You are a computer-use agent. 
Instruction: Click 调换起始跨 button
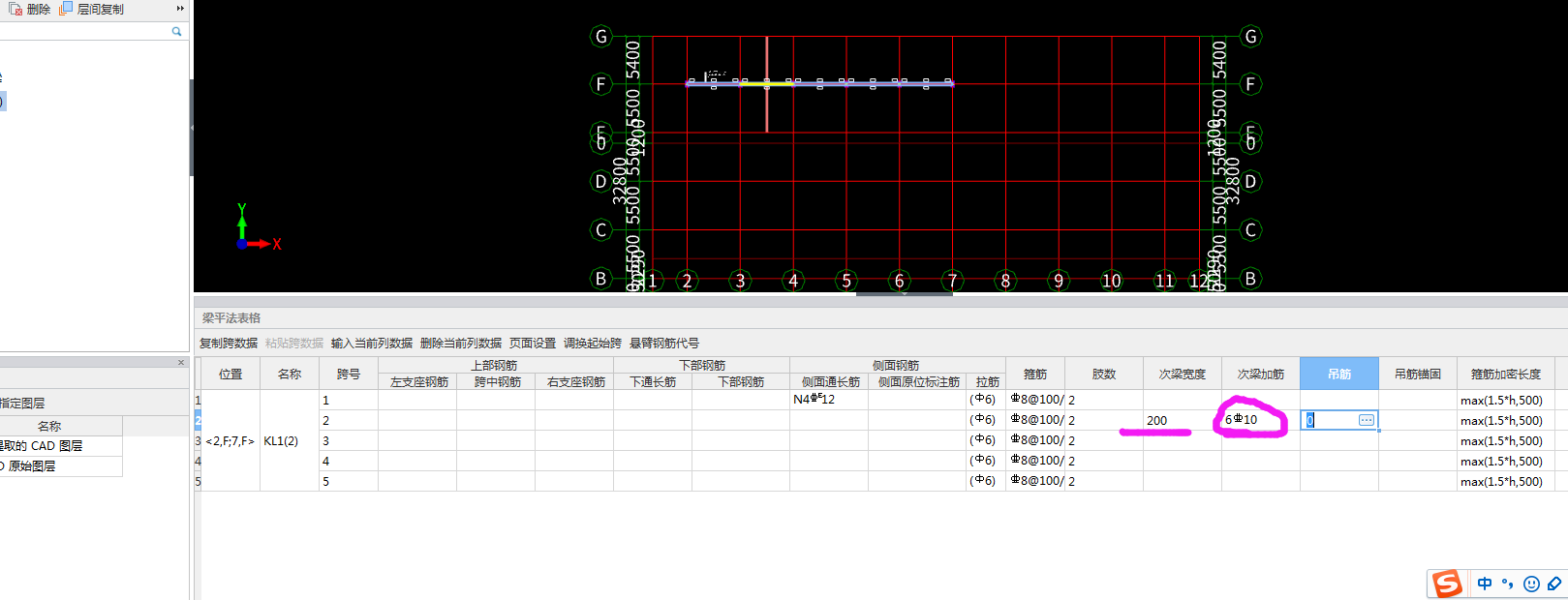tap(593, 344)
